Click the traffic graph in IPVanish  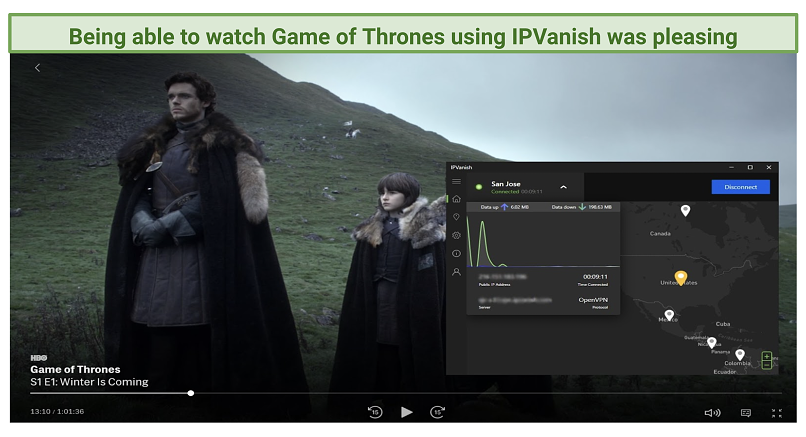(543, 240)
